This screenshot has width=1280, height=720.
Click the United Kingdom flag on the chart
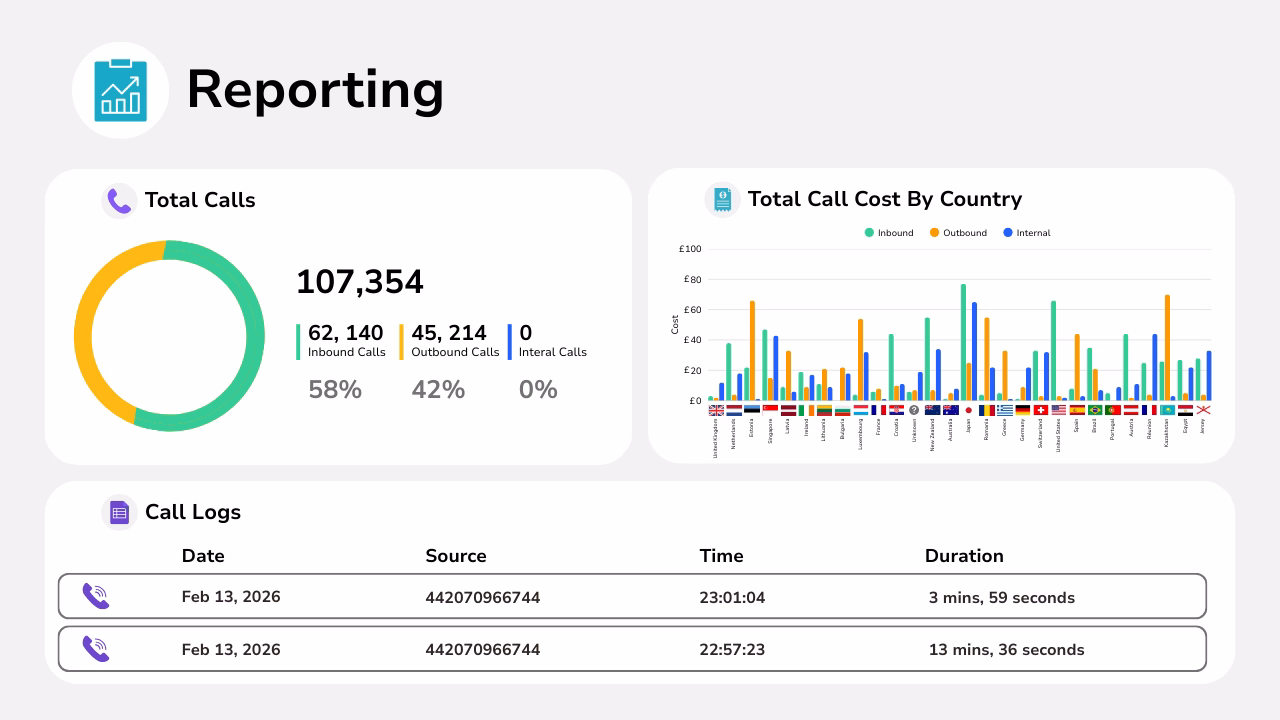coord(716,410)
